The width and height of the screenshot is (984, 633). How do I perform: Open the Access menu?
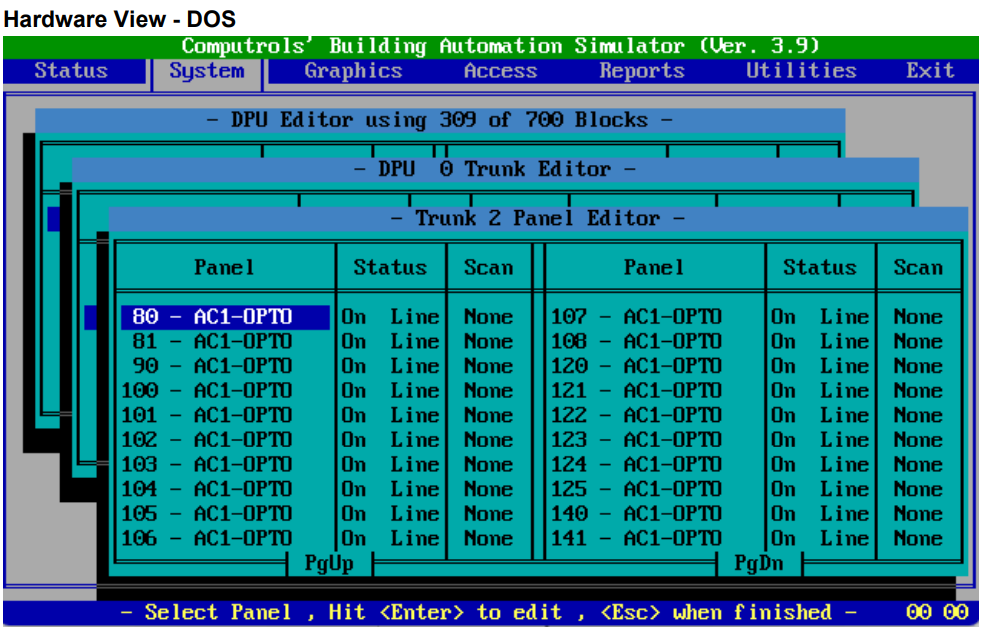(x=500, y=70)
